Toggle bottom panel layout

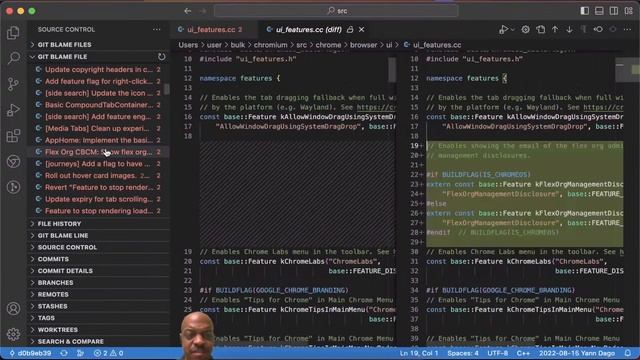[599, 11]
